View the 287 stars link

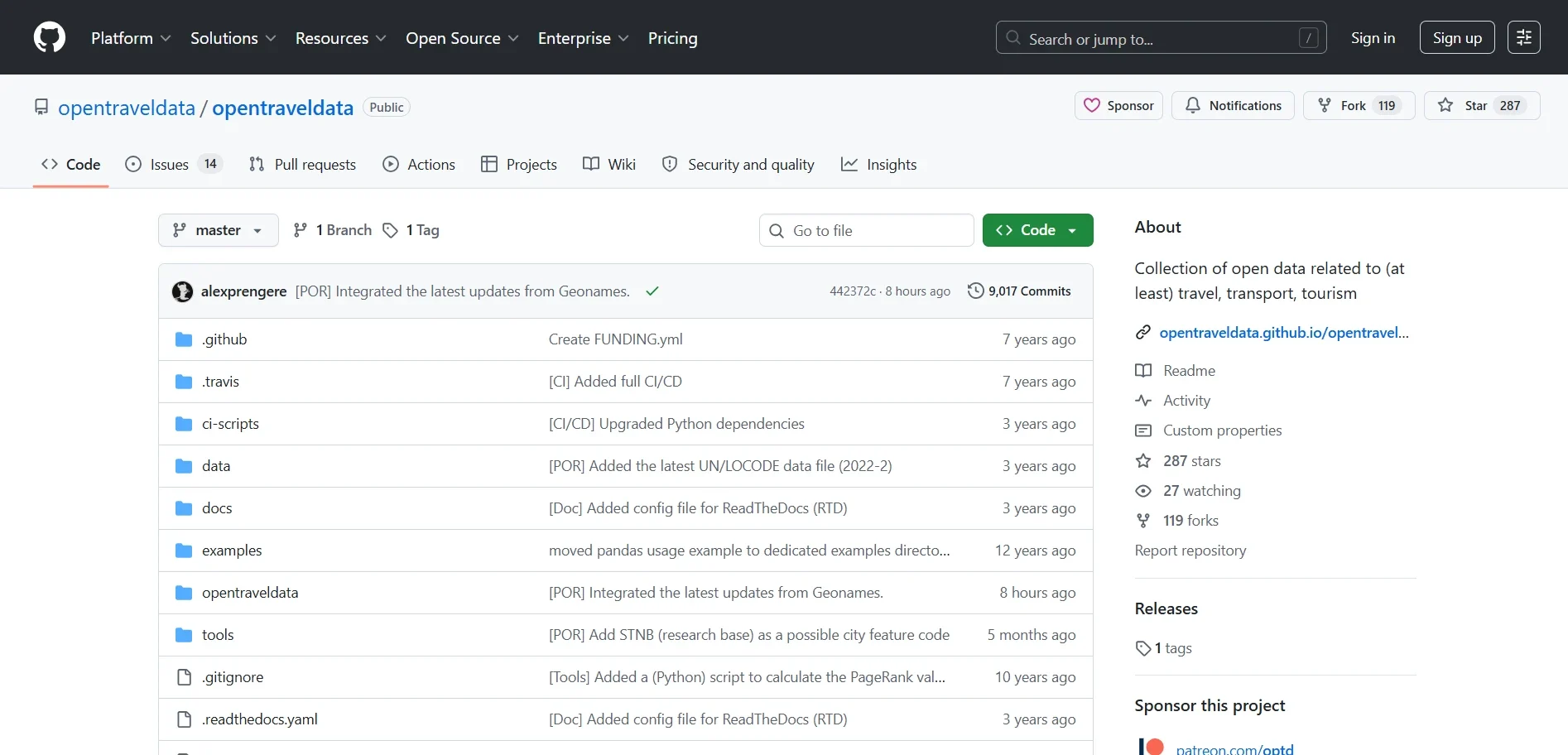[1178, 461]
